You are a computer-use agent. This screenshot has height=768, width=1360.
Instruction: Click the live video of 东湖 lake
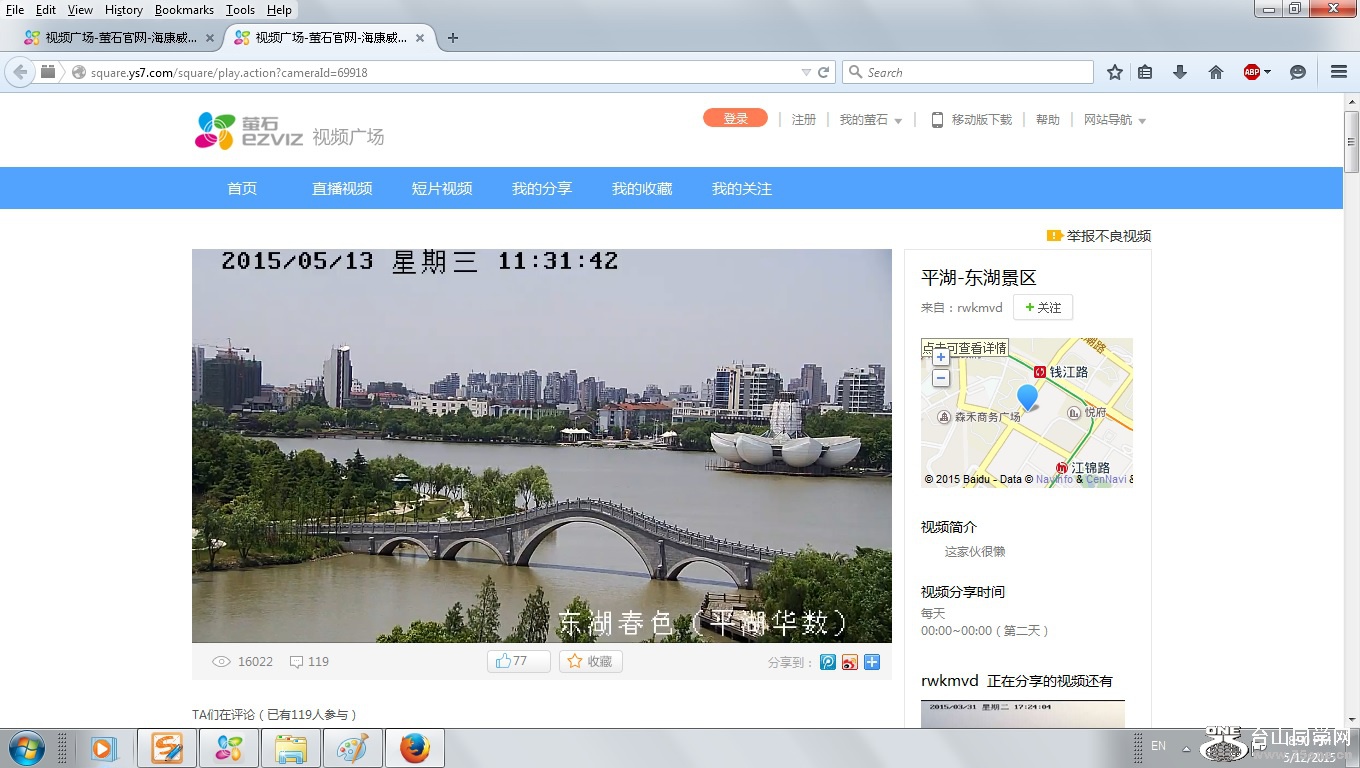pos(542,446)
